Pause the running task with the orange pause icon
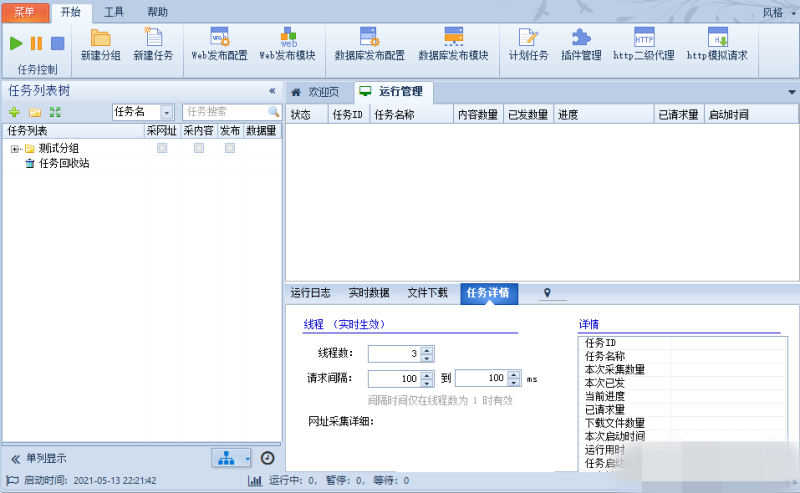Image resolution: width=800 pixels, height=493 pixels. pos(36,43)
